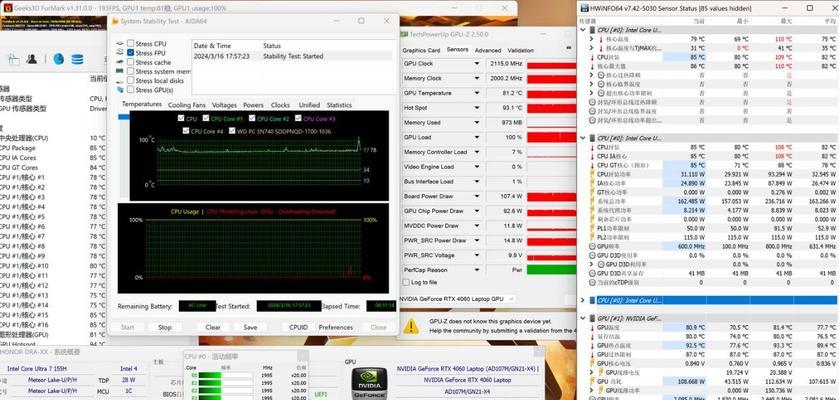
Task: Click the Save button in System Stability Test
Action: point(250,327)
